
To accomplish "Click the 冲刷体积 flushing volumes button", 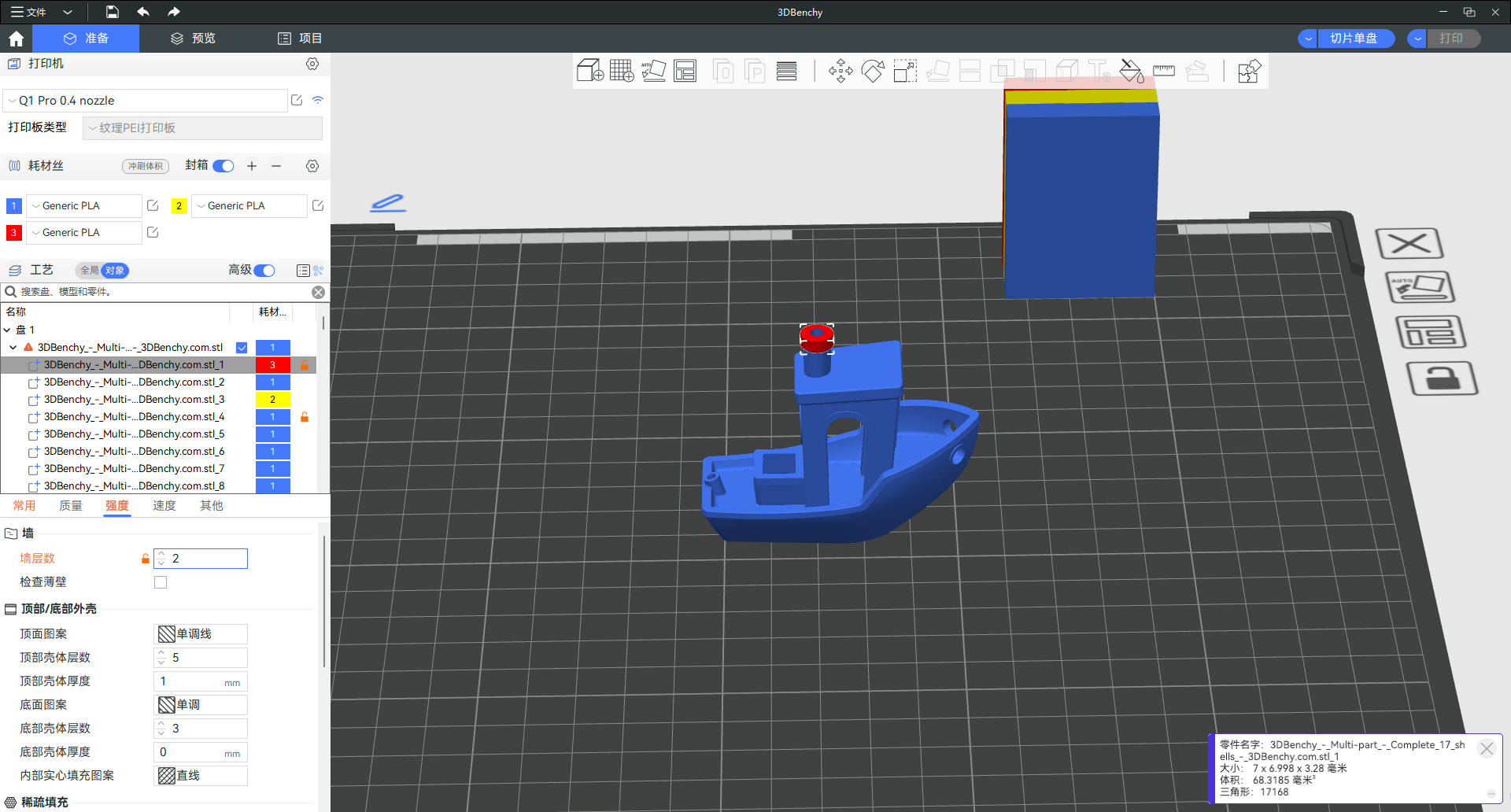I will 146,166.
